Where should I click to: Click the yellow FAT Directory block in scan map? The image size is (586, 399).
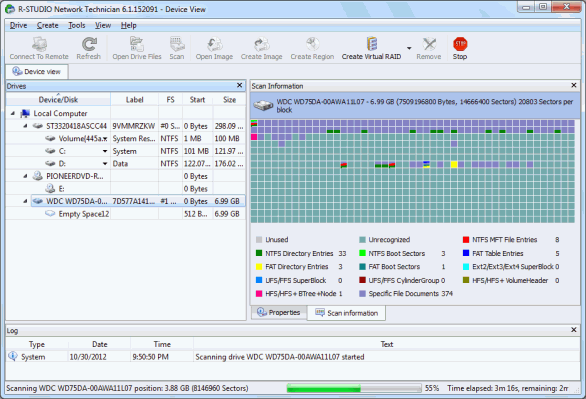click(x=454, y=164)
